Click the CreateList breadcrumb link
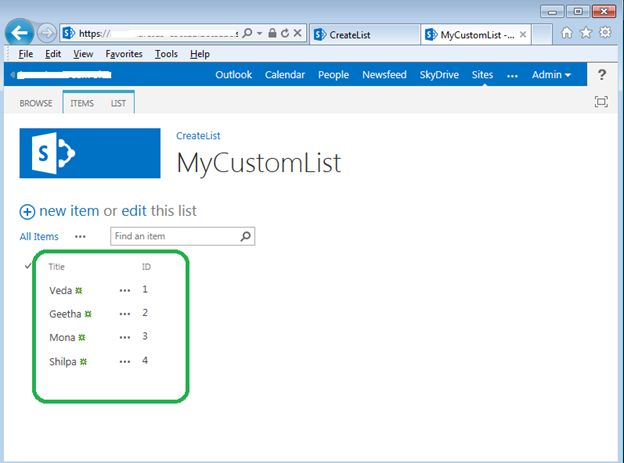This screenshot has width=624, height=463. [198, 136]
